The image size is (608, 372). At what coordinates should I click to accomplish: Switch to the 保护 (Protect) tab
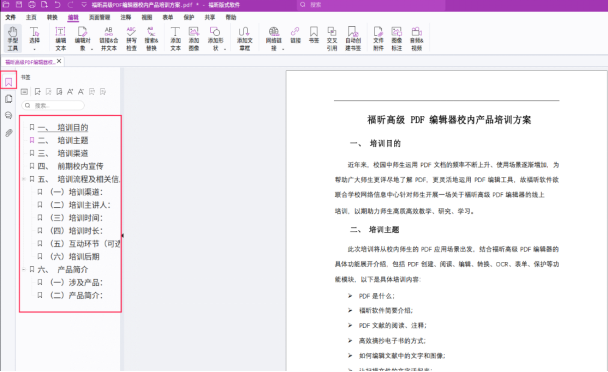coord(189,17)
